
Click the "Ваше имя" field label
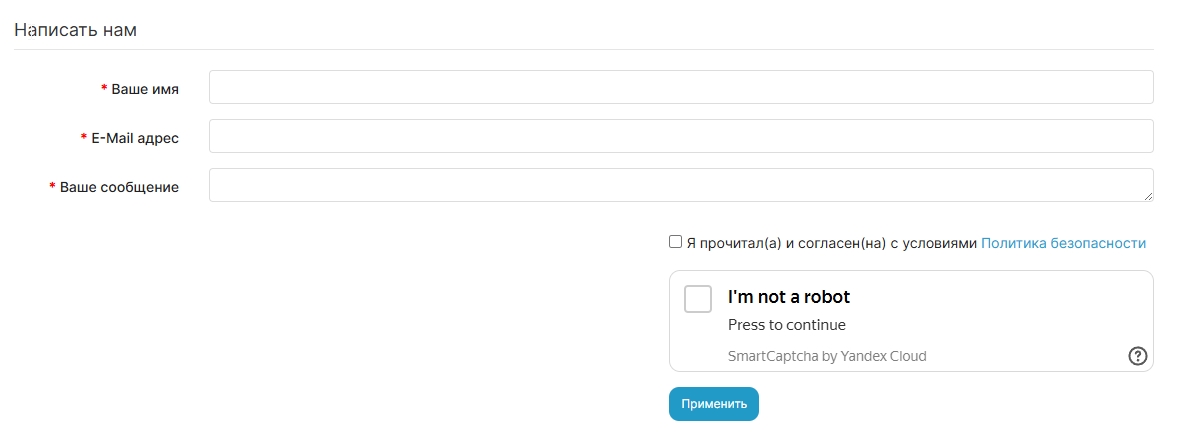point(145,89)
